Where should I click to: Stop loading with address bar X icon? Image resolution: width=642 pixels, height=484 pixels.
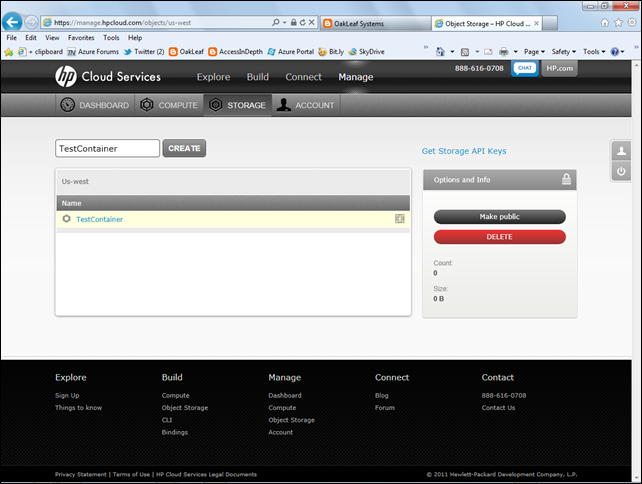pos(312,23)
